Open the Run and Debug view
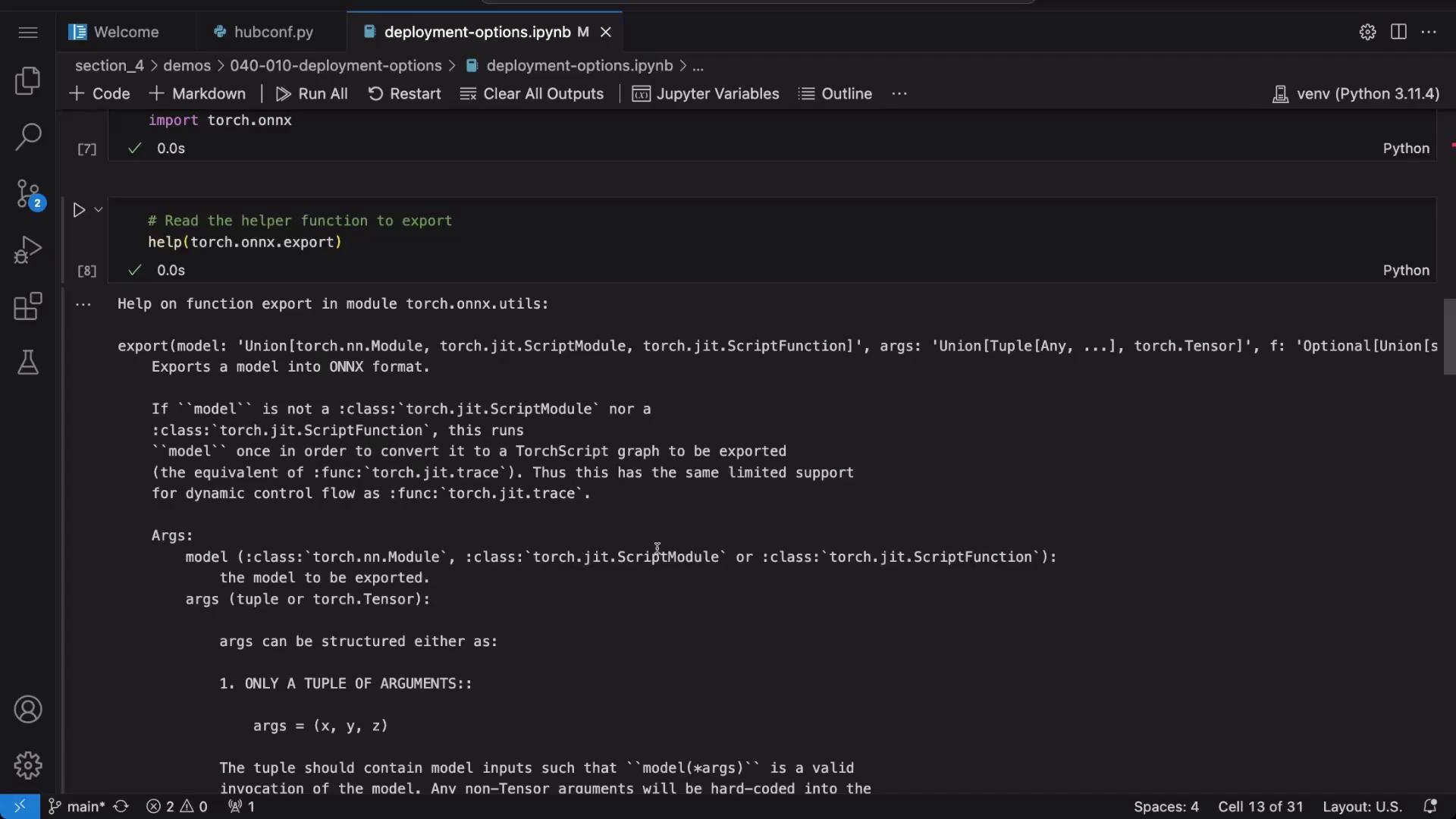 (x=28, y=249)
